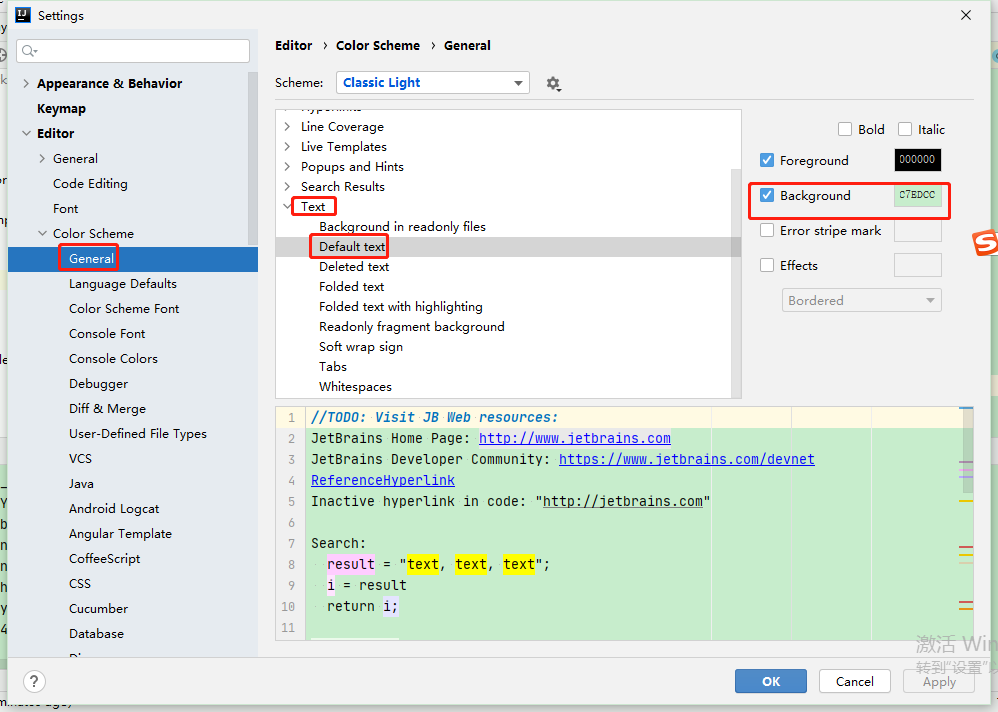998x712 pixels.
Task: Select Whitespaces item
Action: click(x=355, y=387)
